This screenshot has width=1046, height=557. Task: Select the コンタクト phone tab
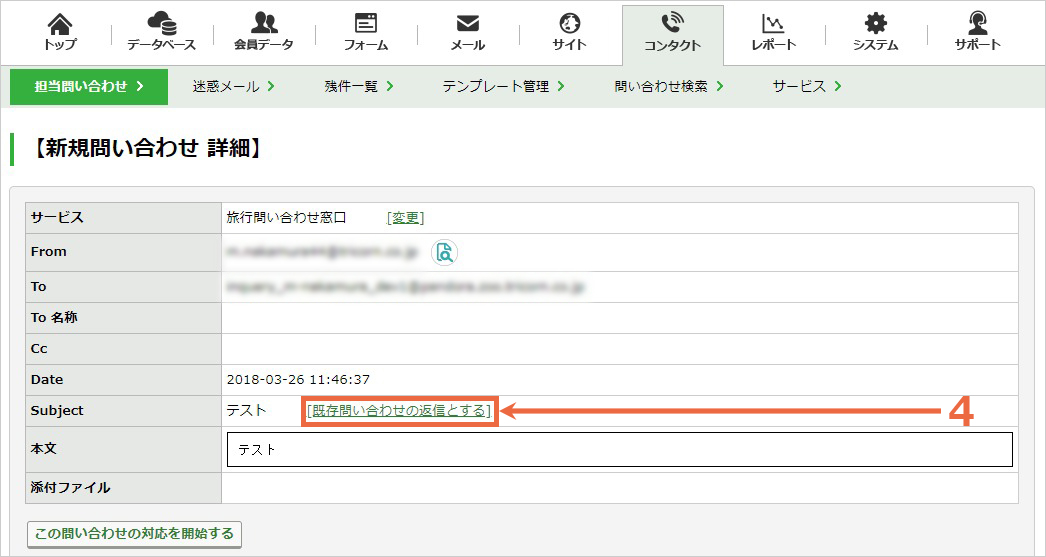tap(672, 33)
